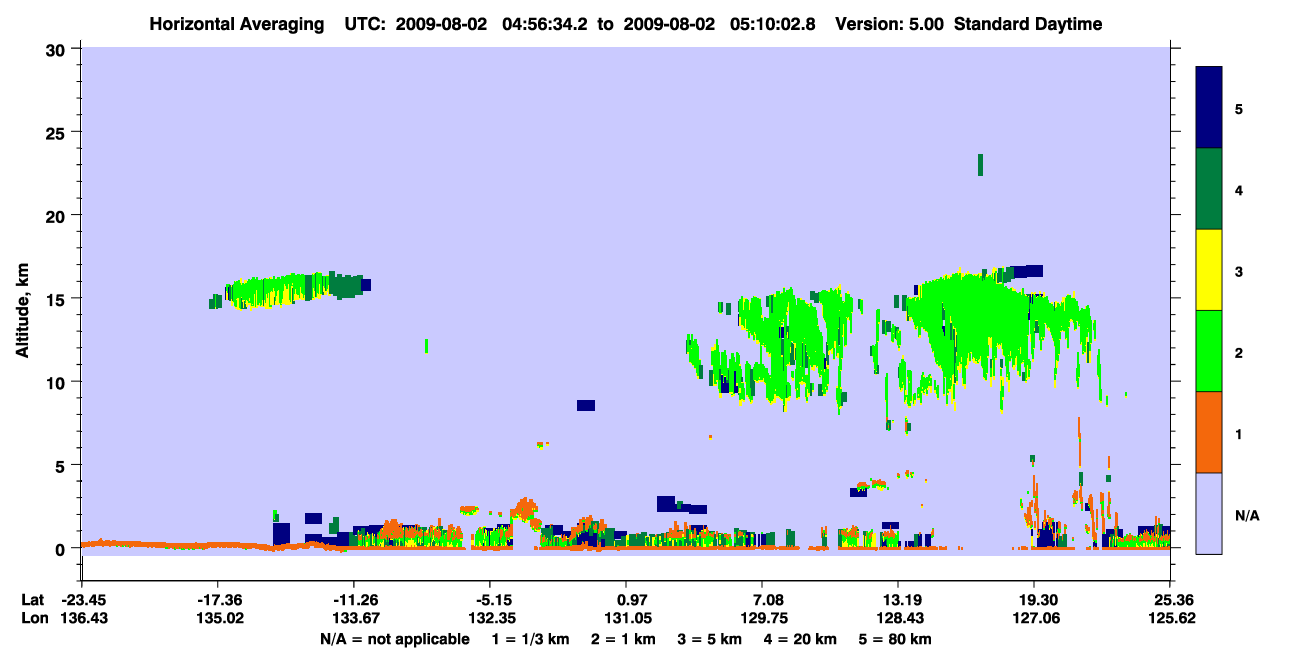Click the yellow colorbar segment labeled 3

tap(1209, 270)
